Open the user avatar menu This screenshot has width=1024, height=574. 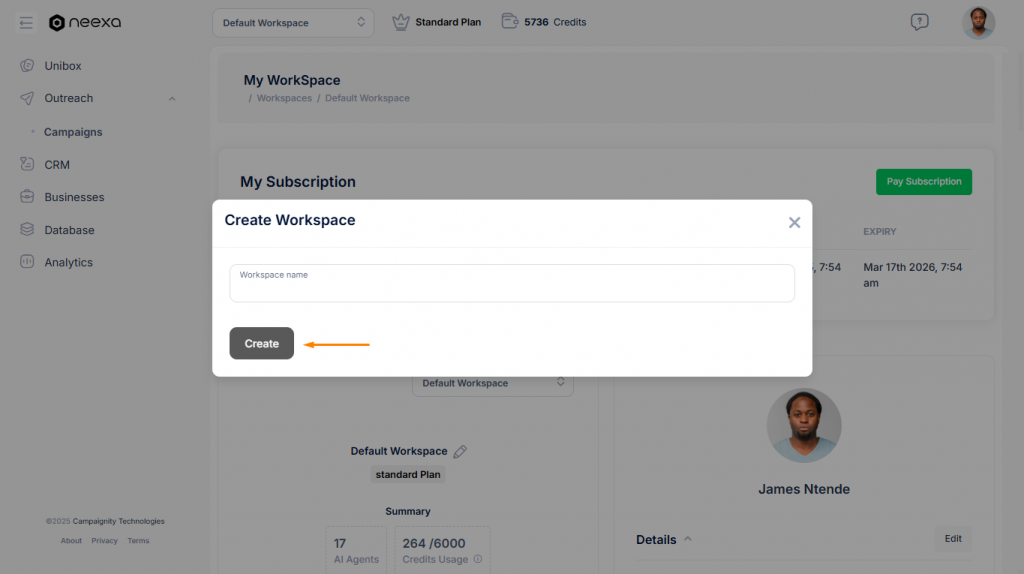tap(978, 23)
